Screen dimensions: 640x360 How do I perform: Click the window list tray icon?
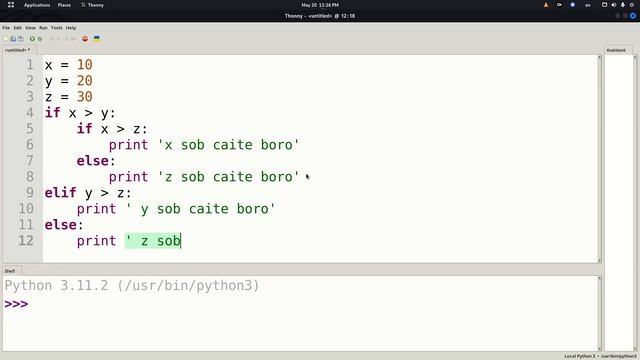(x=604, y=5)
